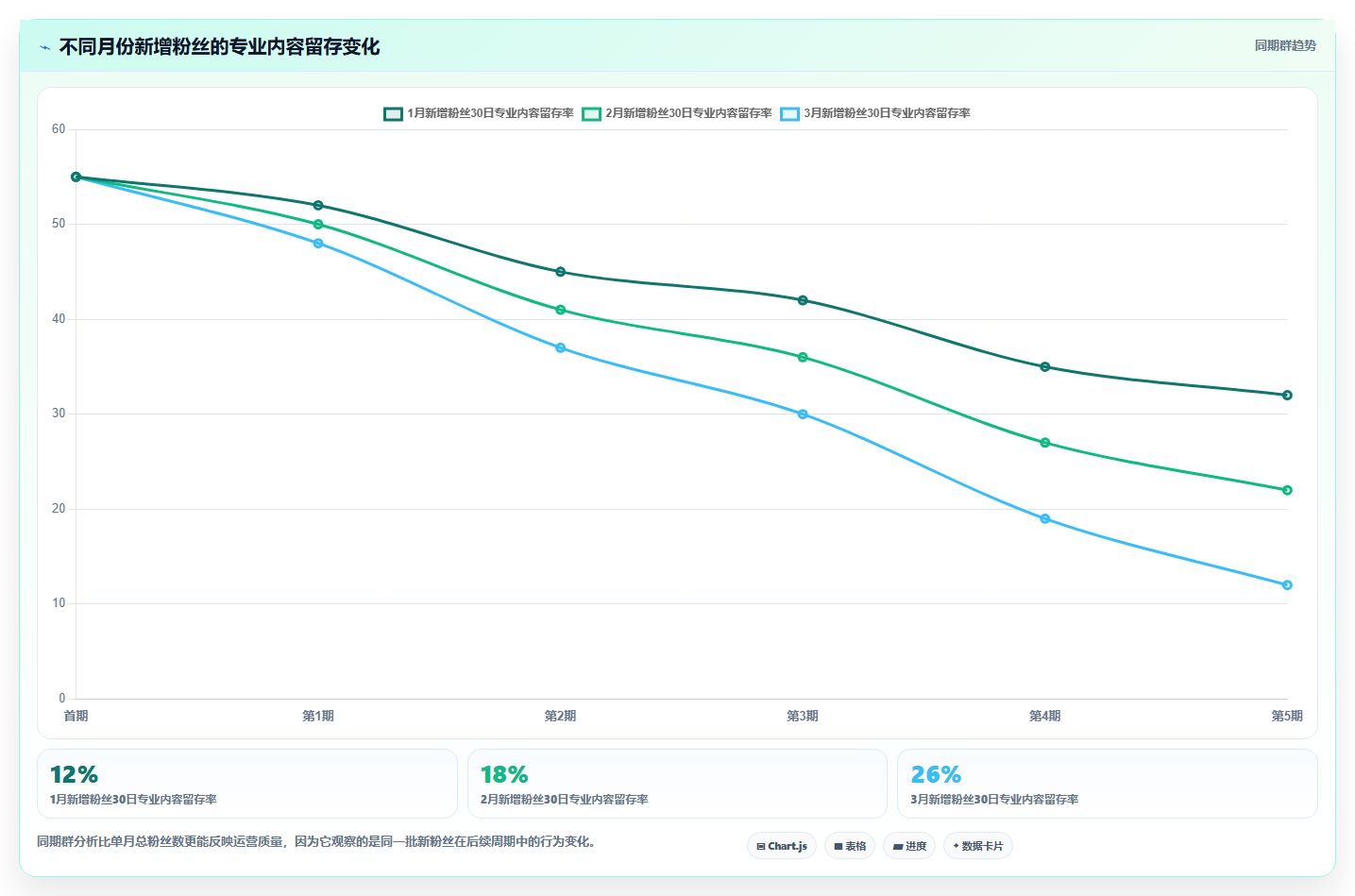
Task: Click the Chart.js tag
Action: coord(782,846)
